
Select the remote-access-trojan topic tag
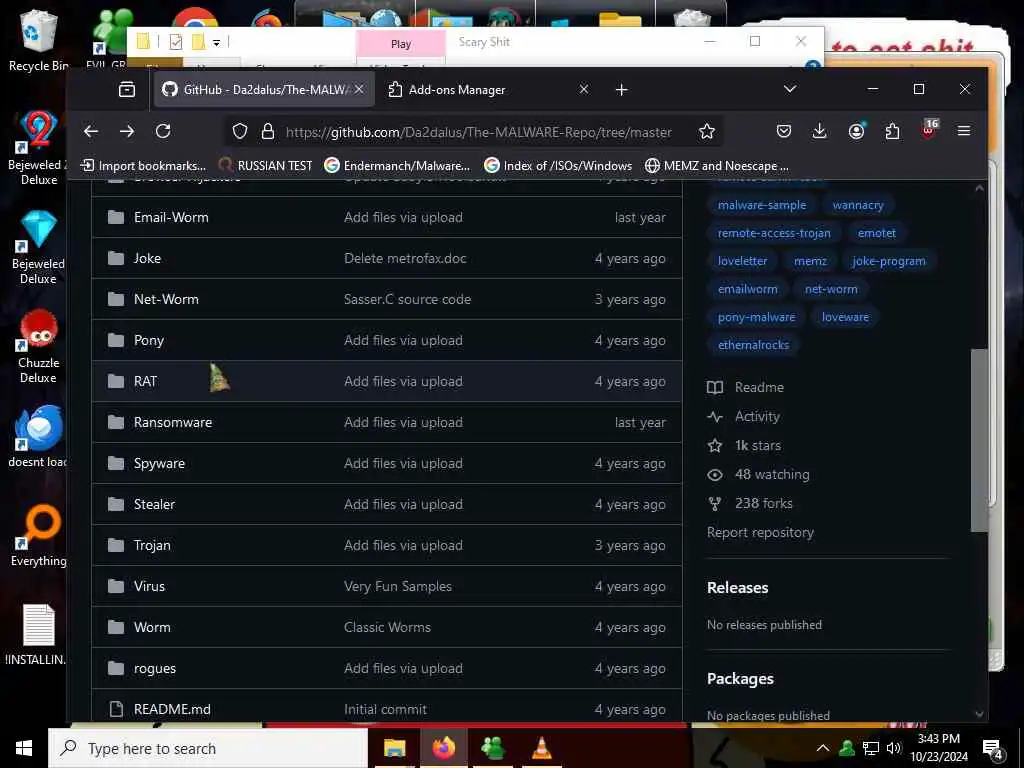point(774,233)
